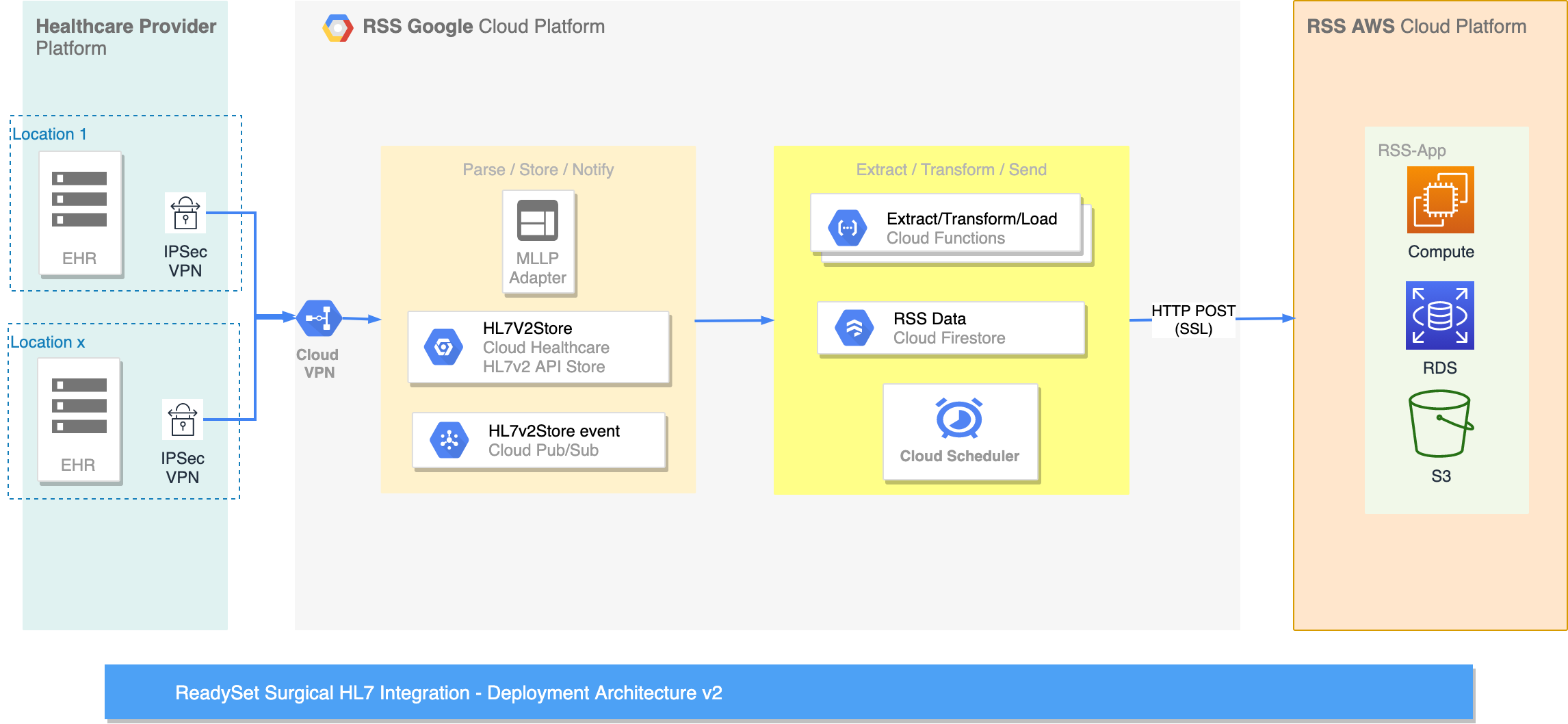Select the 'Extract / Transform / Send' title
1568x724 pixels.
tap(952, 170)
